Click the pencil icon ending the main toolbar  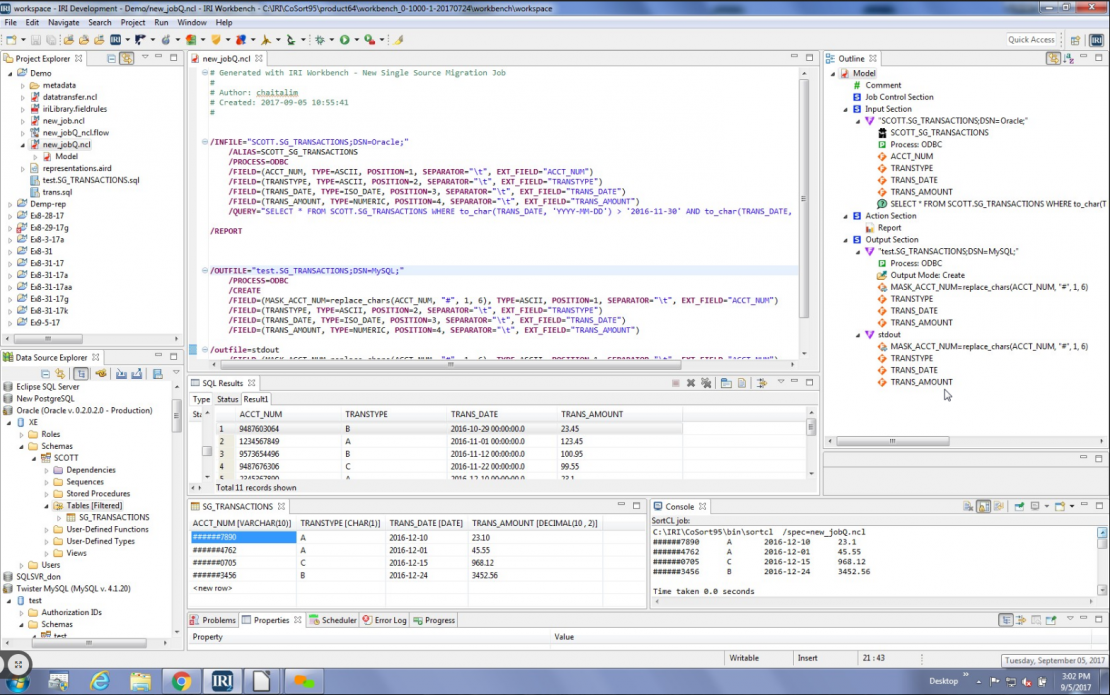coord(399,40)
